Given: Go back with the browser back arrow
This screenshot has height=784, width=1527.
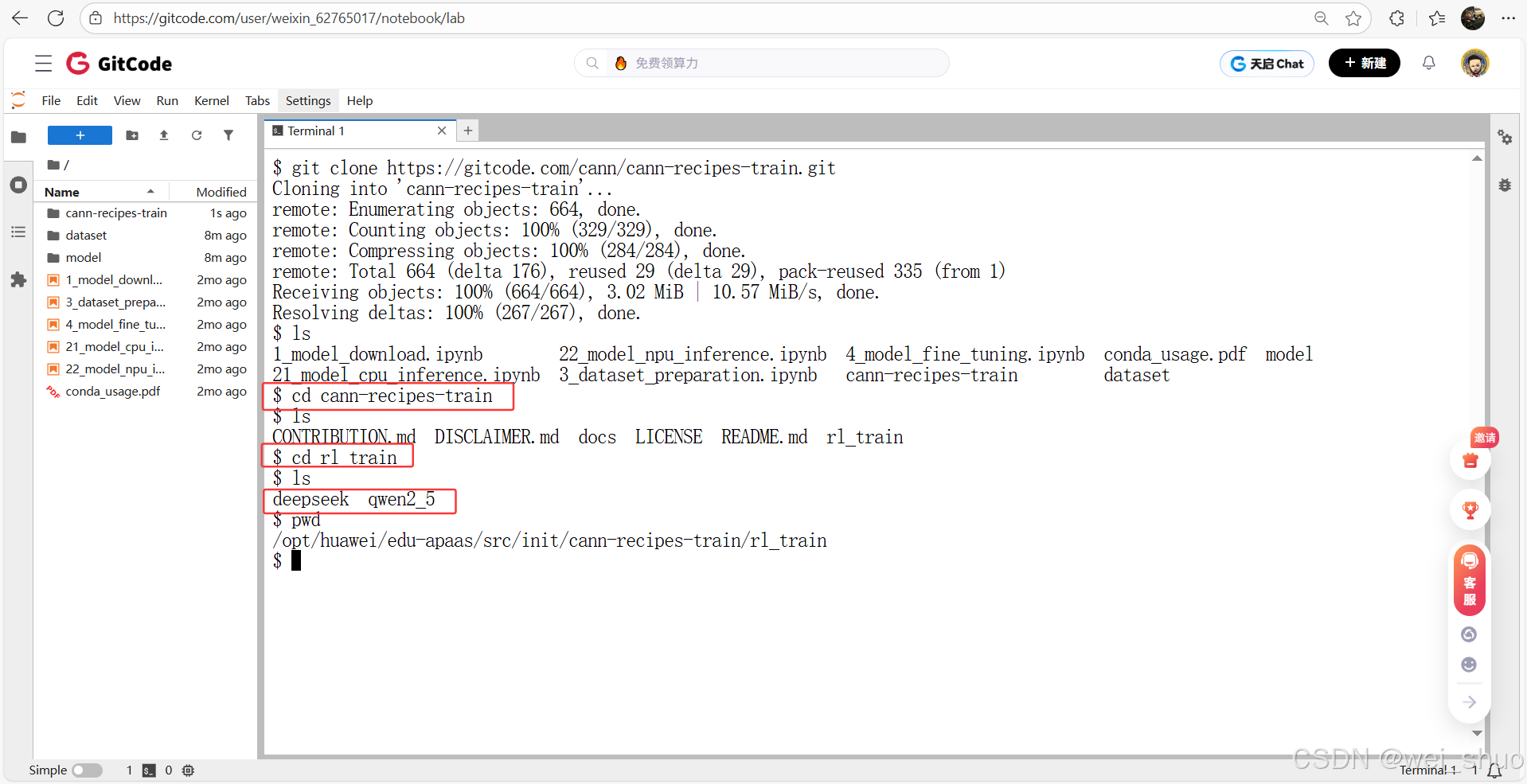Looking at the screenshot, I should (20, 18).
